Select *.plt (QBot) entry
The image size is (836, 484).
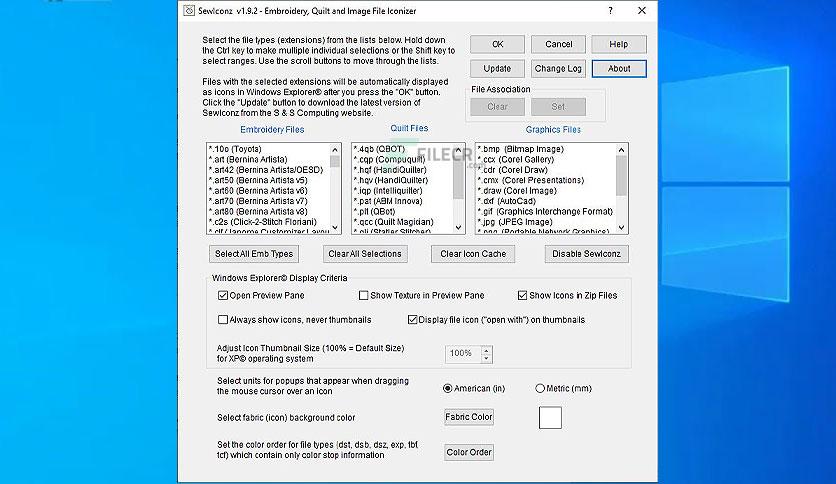click(403, 212)
